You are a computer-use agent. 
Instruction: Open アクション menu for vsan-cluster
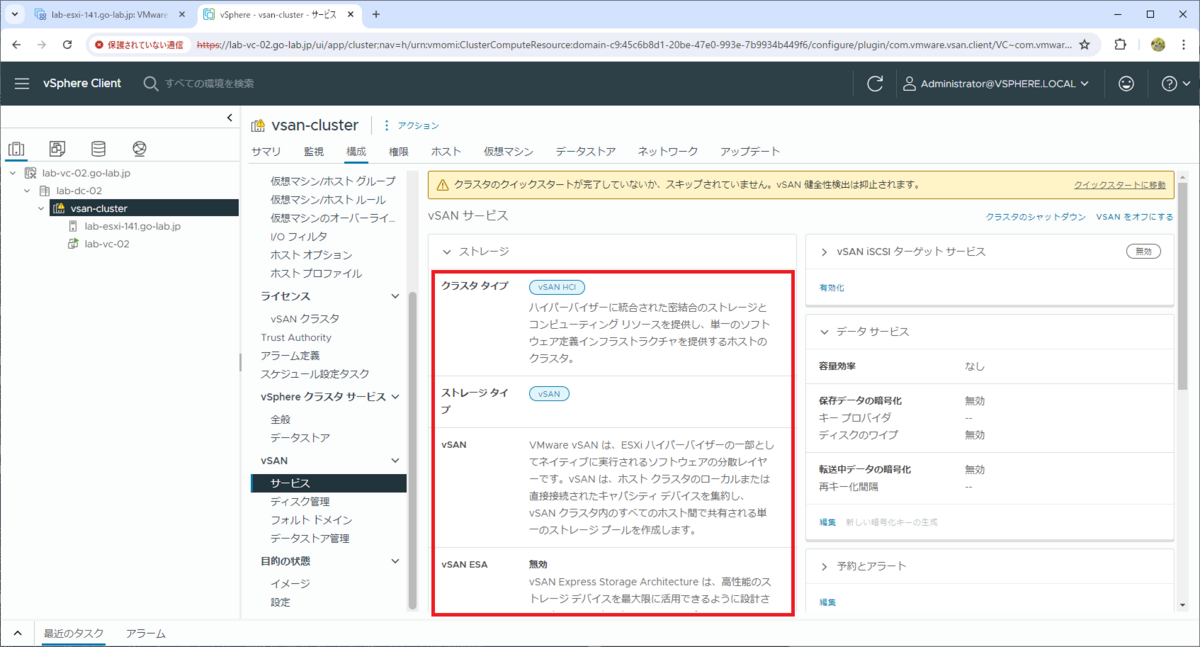[411, 125]
